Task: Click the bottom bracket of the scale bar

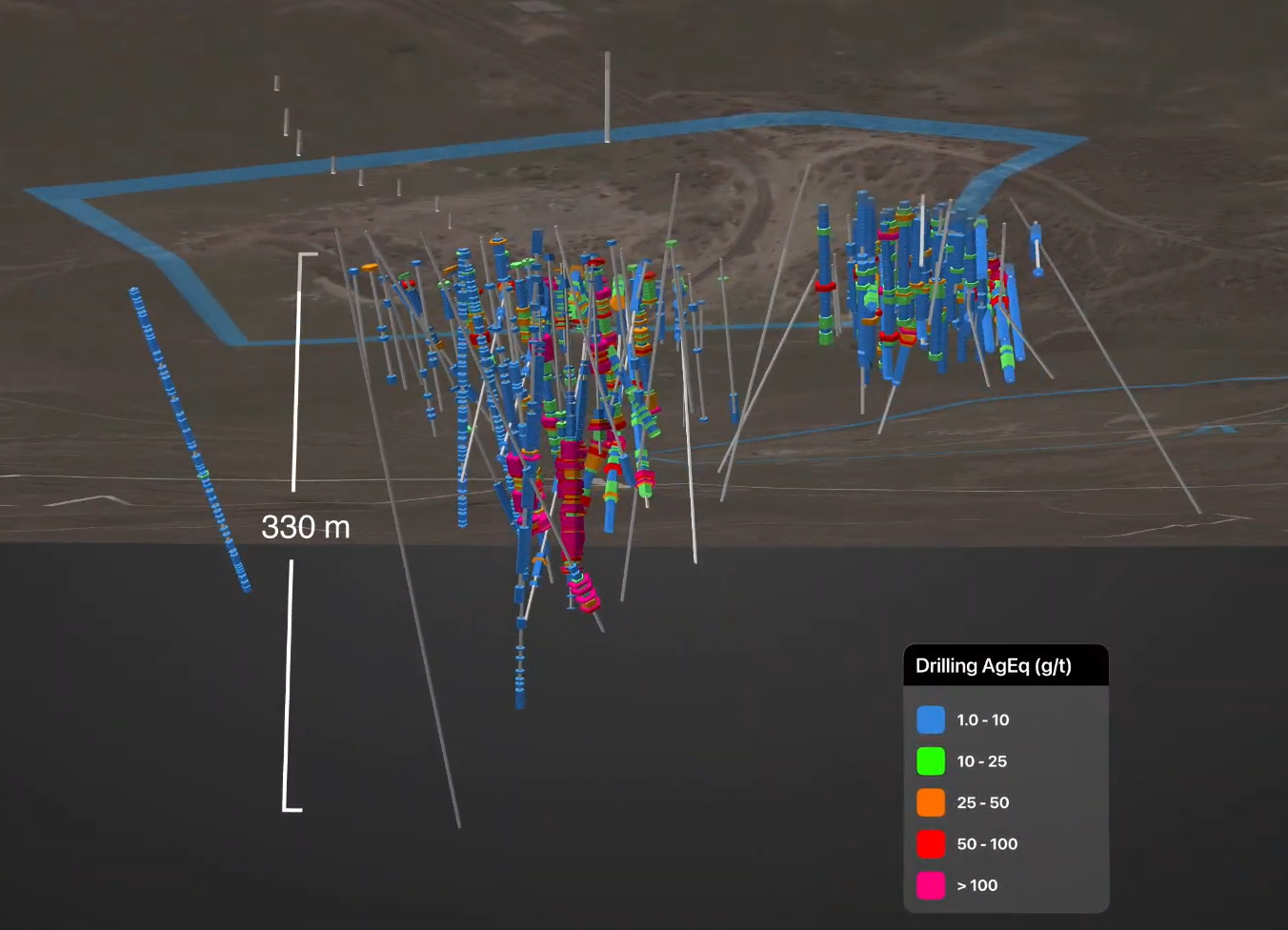Action: coord(292,809)
